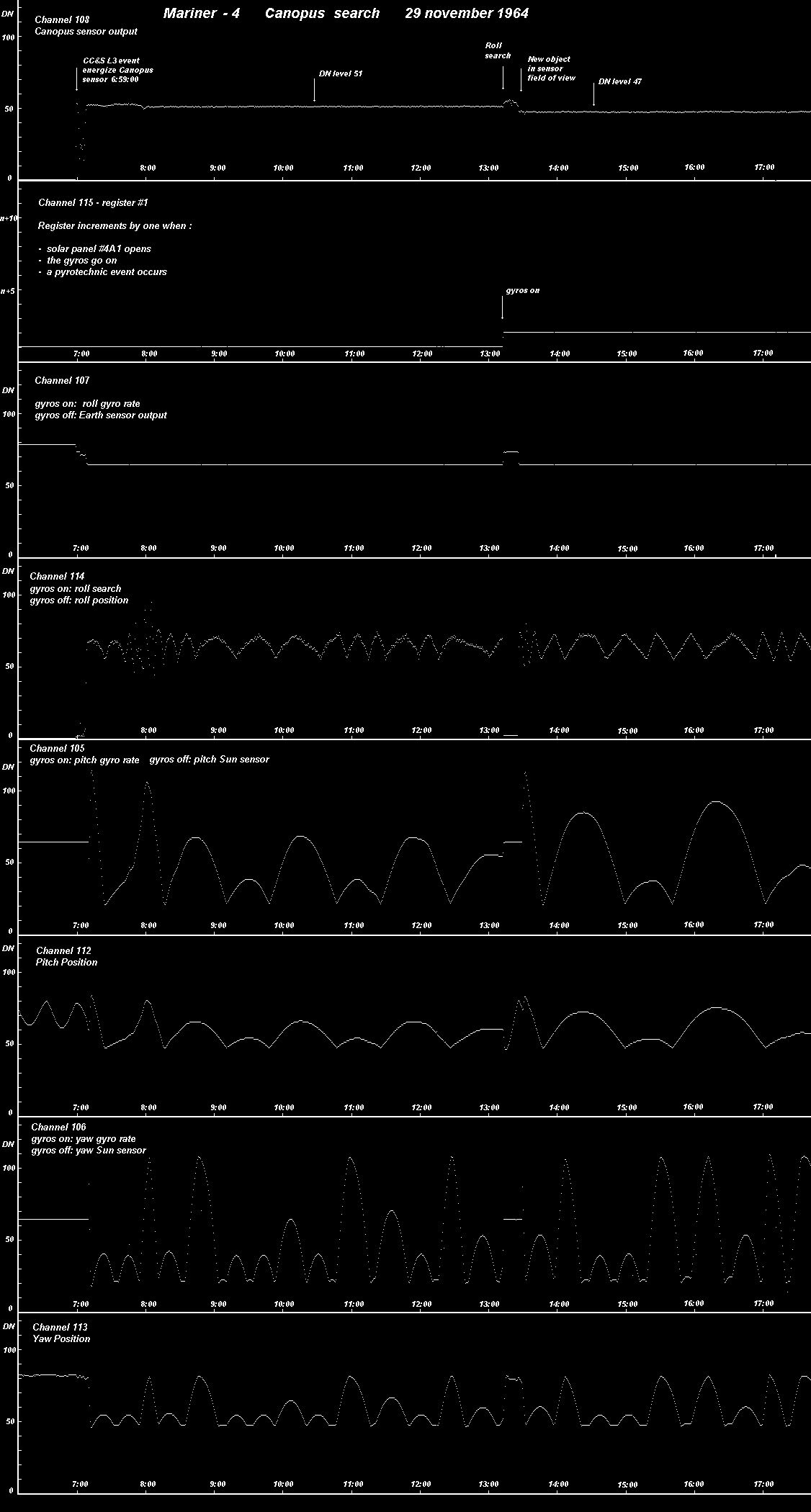Click the 13:00 time label in Channel 115 panel
Viewport: 811px width, 1512px height.
[x=489, y=354]
